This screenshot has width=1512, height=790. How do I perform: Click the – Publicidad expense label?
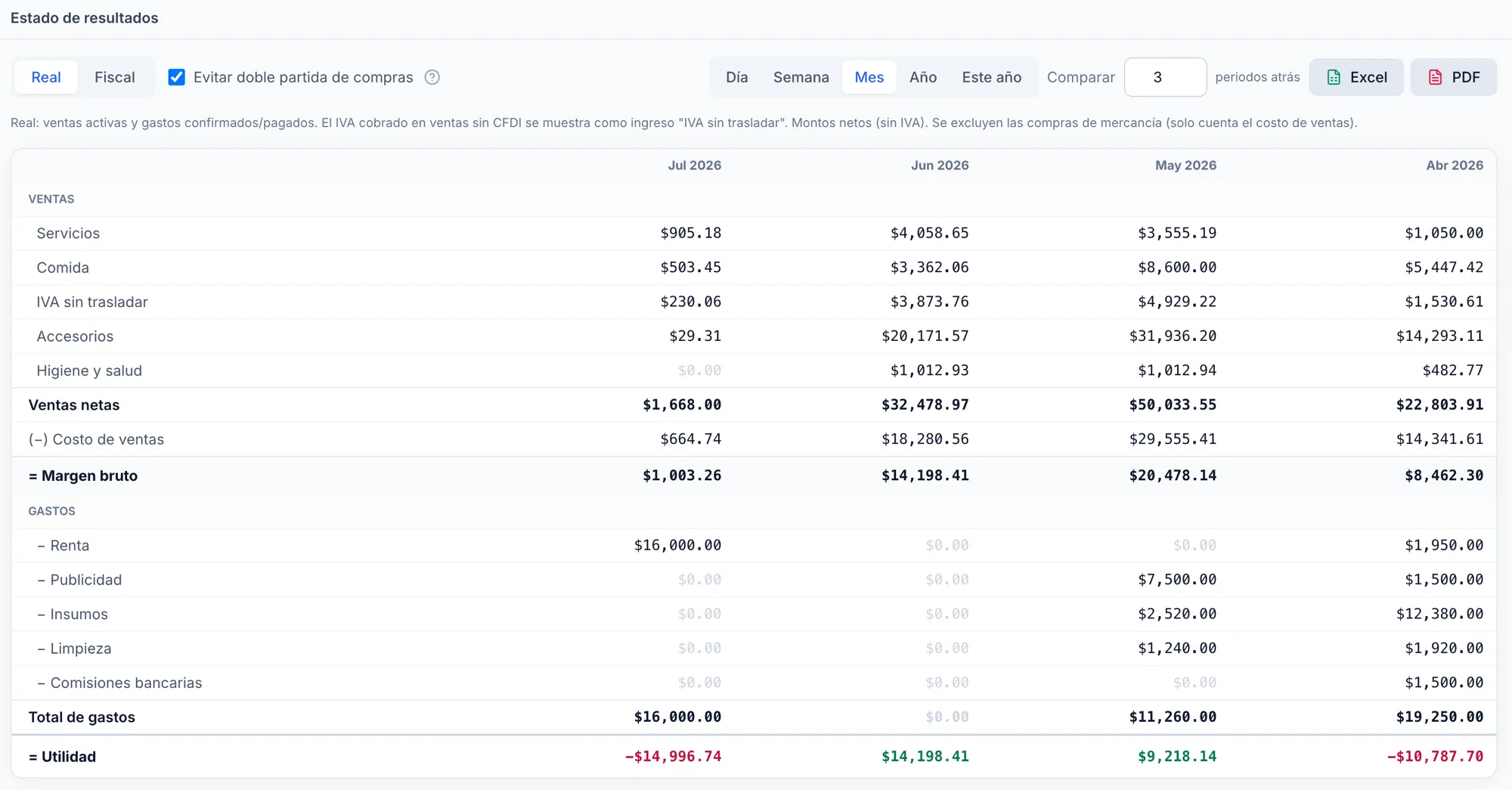coord(79,580)
